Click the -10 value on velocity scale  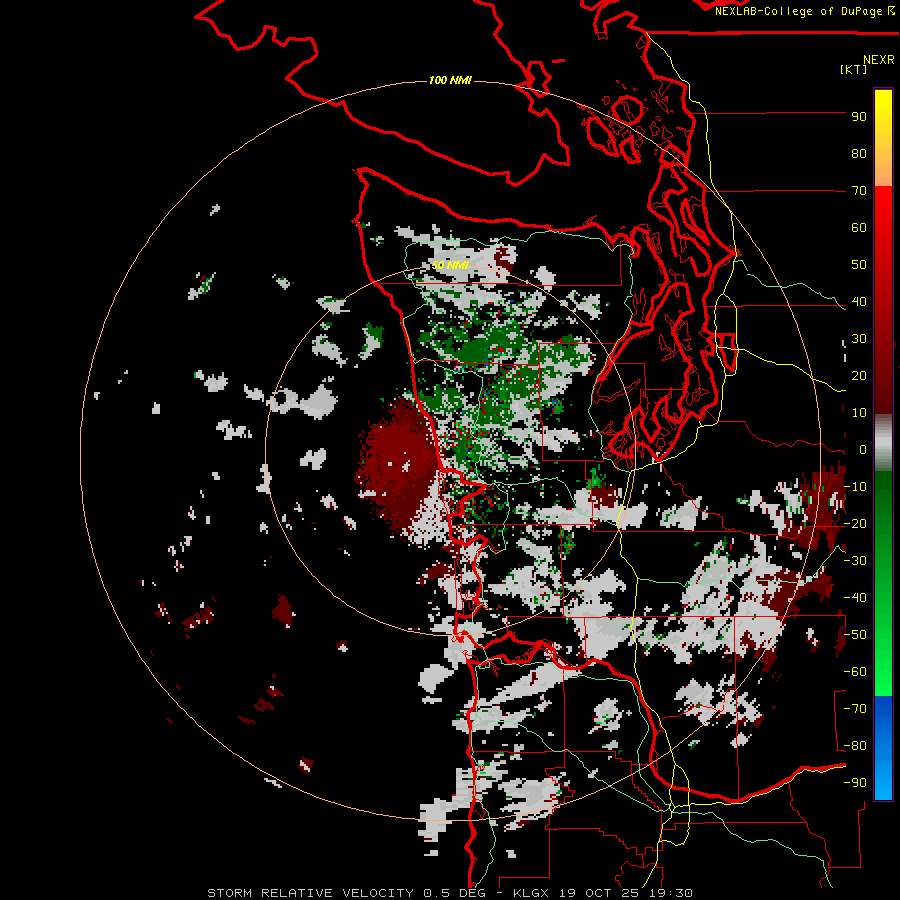[855, 487]
